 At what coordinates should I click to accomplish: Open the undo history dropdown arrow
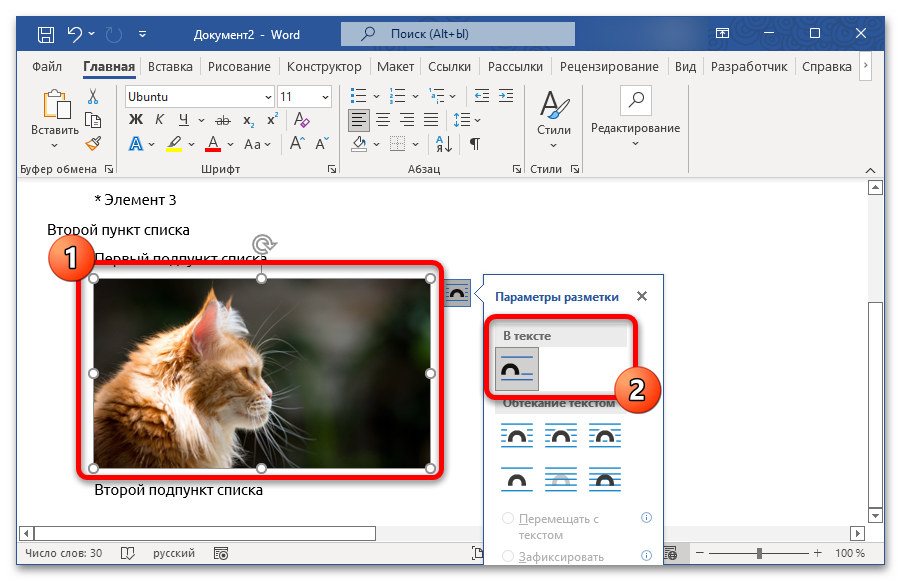(92, 34)
